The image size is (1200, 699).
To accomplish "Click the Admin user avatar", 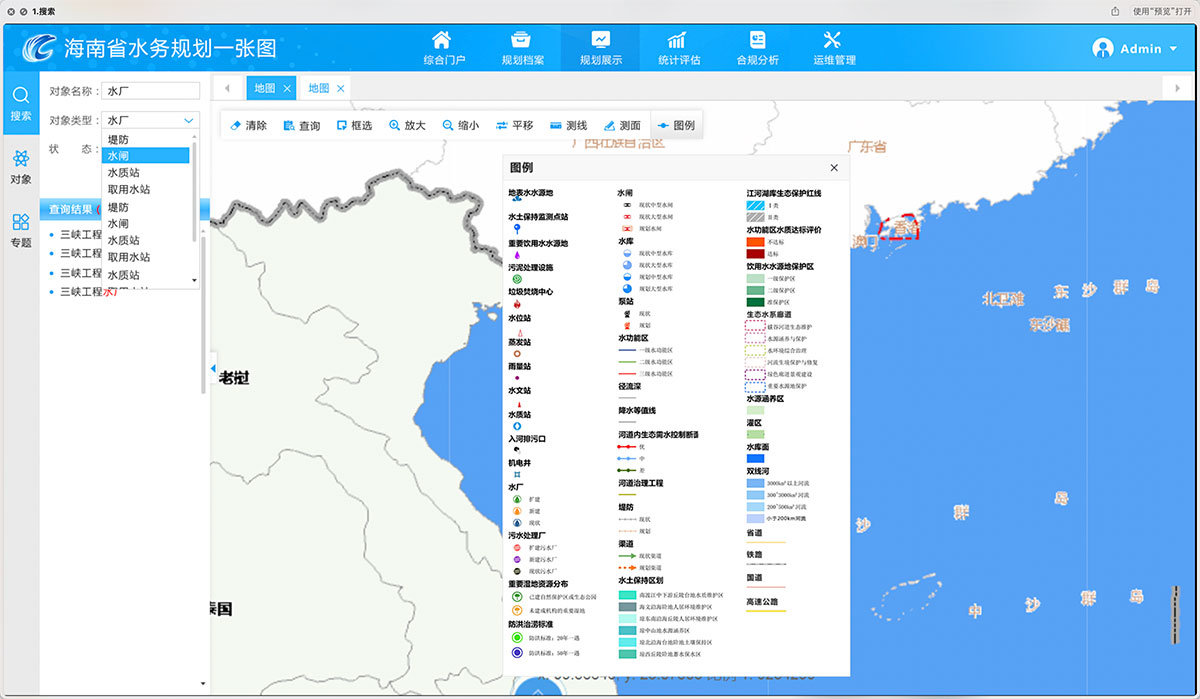I will click(1103, 48).
